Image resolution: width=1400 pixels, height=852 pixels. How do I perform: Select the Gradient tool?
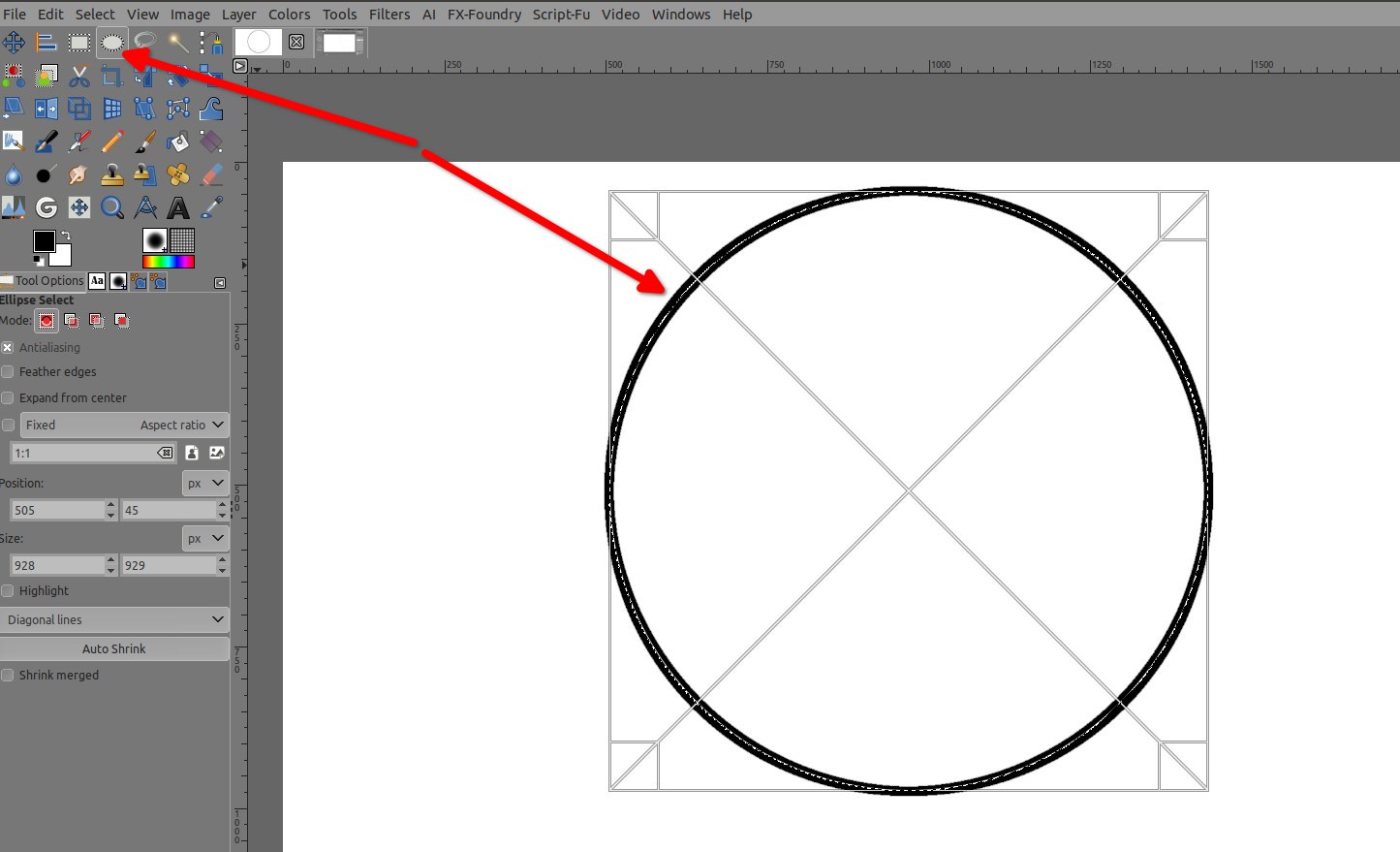pos(211,142)
